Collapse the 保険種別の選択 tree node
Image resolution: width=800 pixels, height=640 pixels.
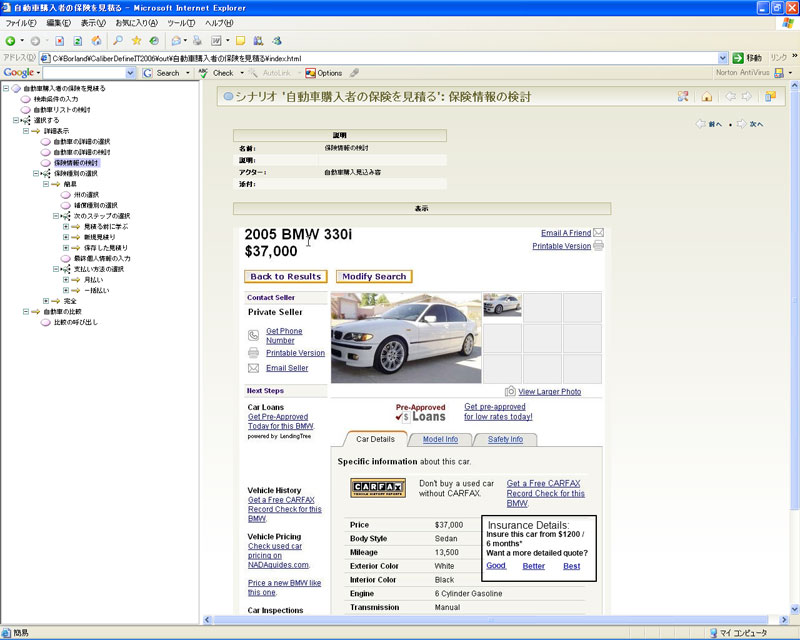[x=36, y=174]
